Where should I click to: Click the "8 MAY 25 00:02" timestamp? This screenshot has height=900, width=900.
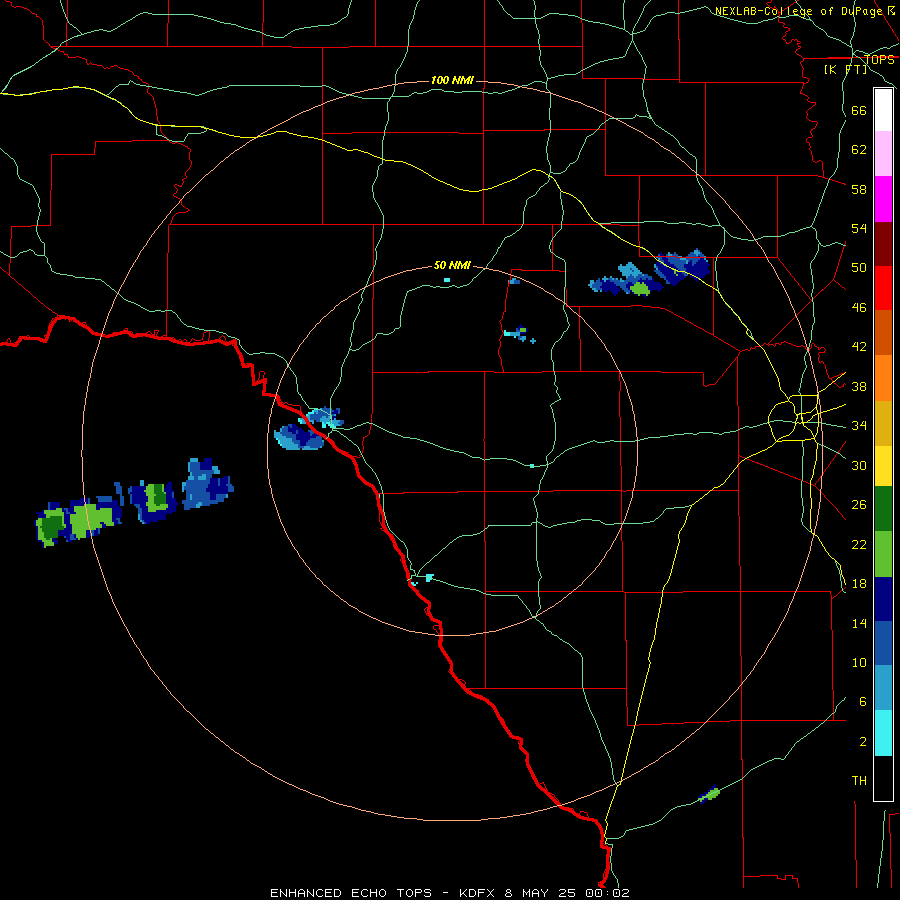[x=567, y=893]
